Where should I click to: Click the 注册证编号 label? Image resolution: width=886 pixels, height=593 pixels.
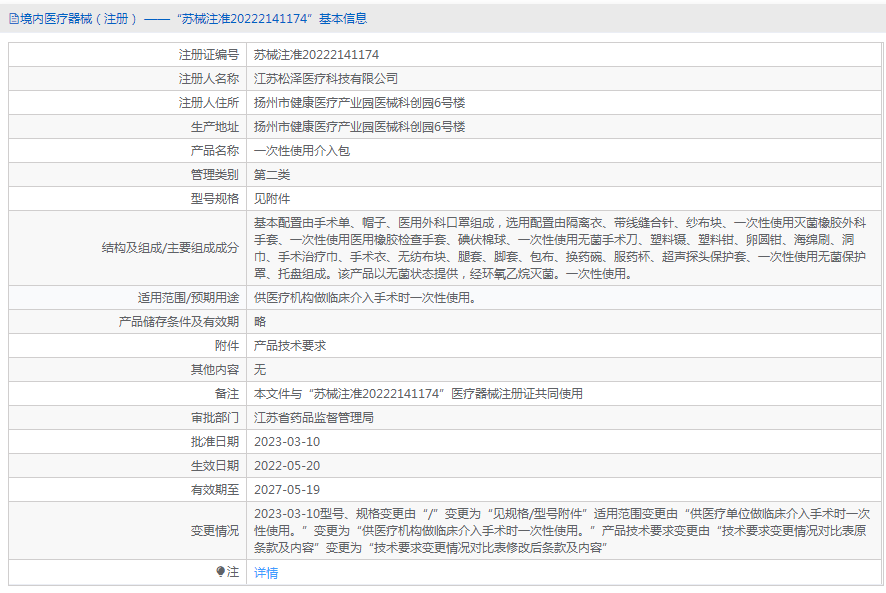pyautogui.click(x=209, y=55)
